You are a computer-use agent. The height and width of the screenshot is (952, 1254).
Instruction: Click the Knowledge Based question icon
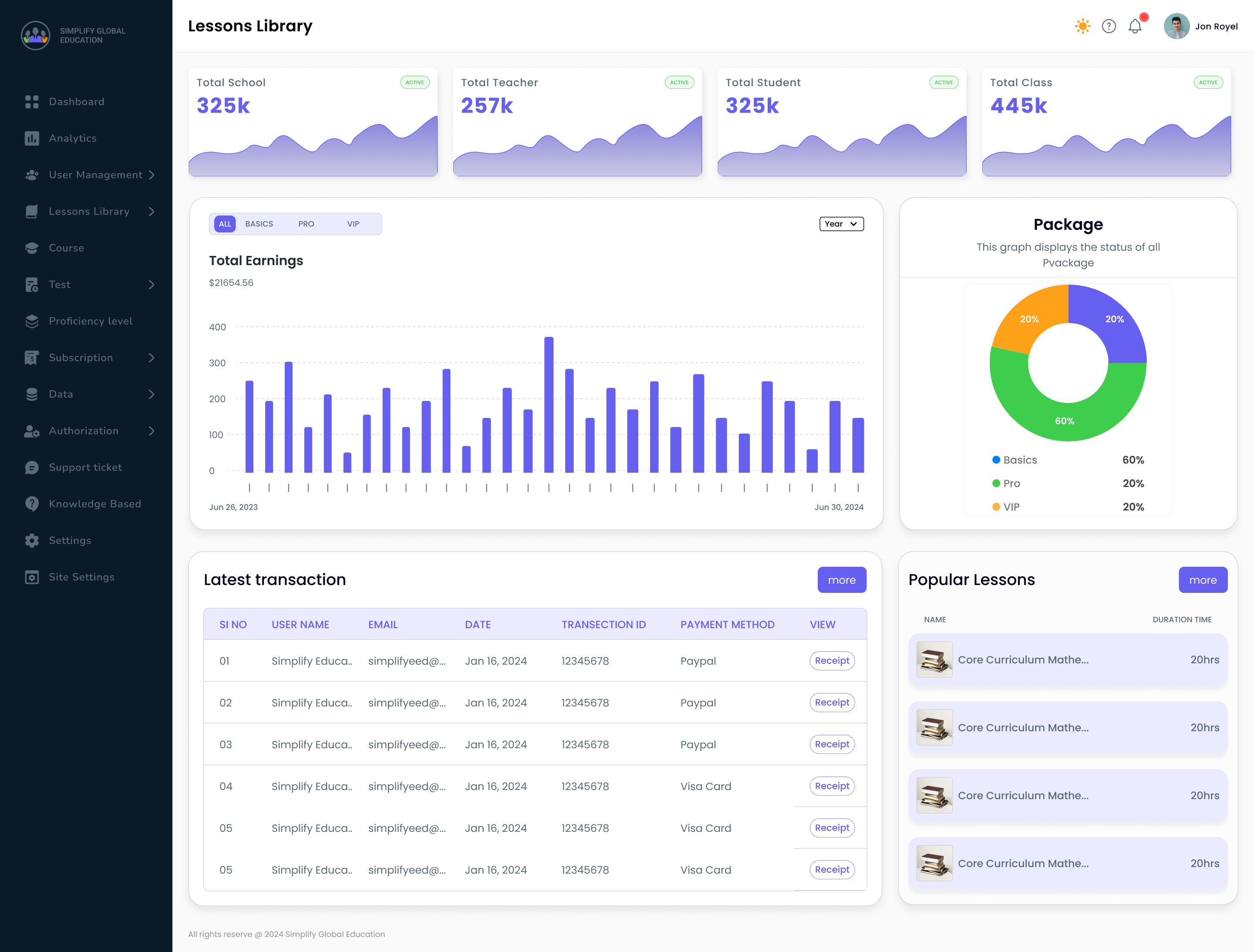pyautogui.click(x=32, y=504)
